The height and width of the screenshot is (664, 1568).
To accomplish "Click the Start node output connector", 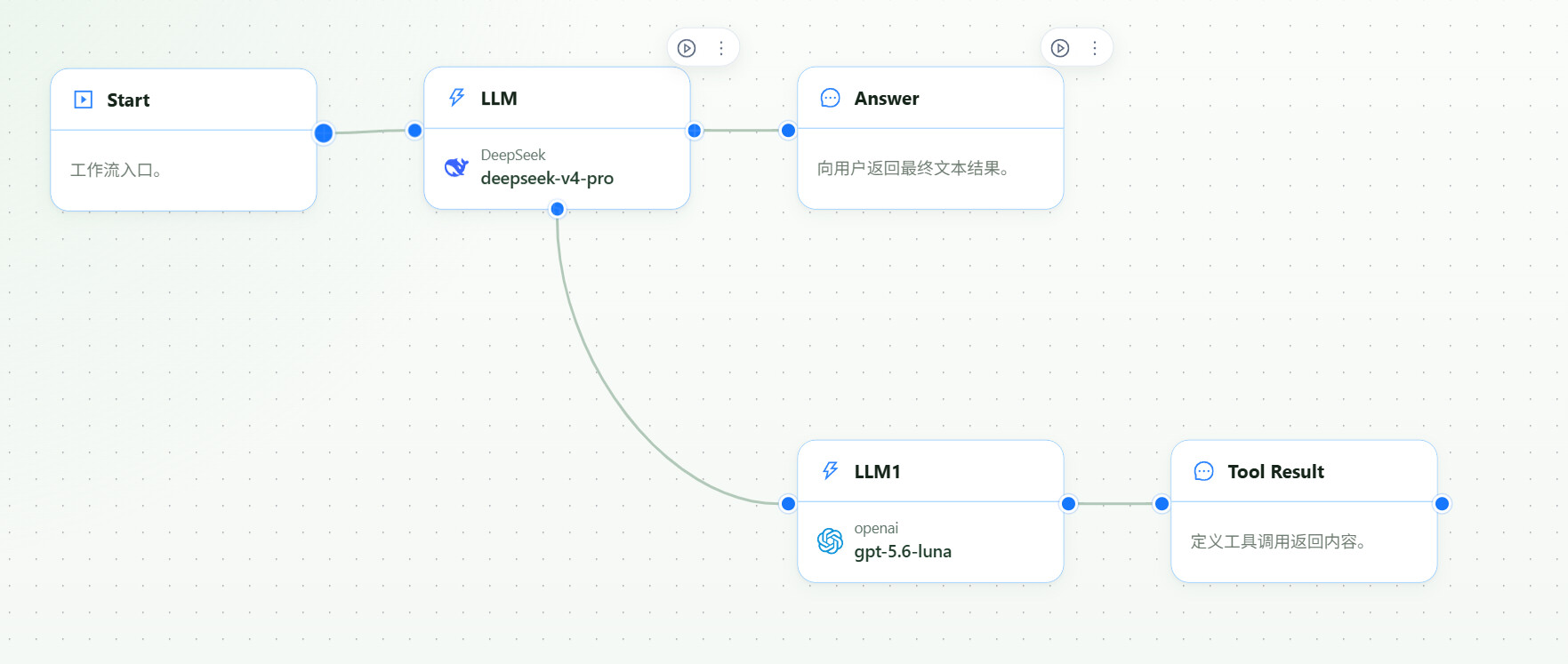I will [324, 133].
